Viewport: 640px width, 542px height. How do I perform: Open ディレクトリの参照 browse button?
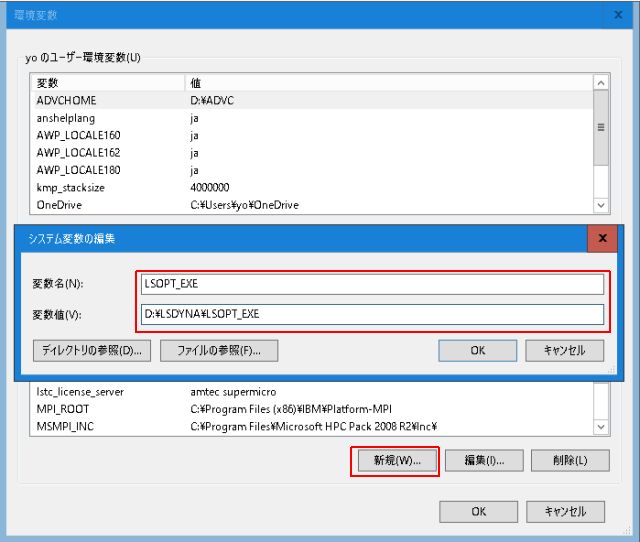tap(92, 351)
